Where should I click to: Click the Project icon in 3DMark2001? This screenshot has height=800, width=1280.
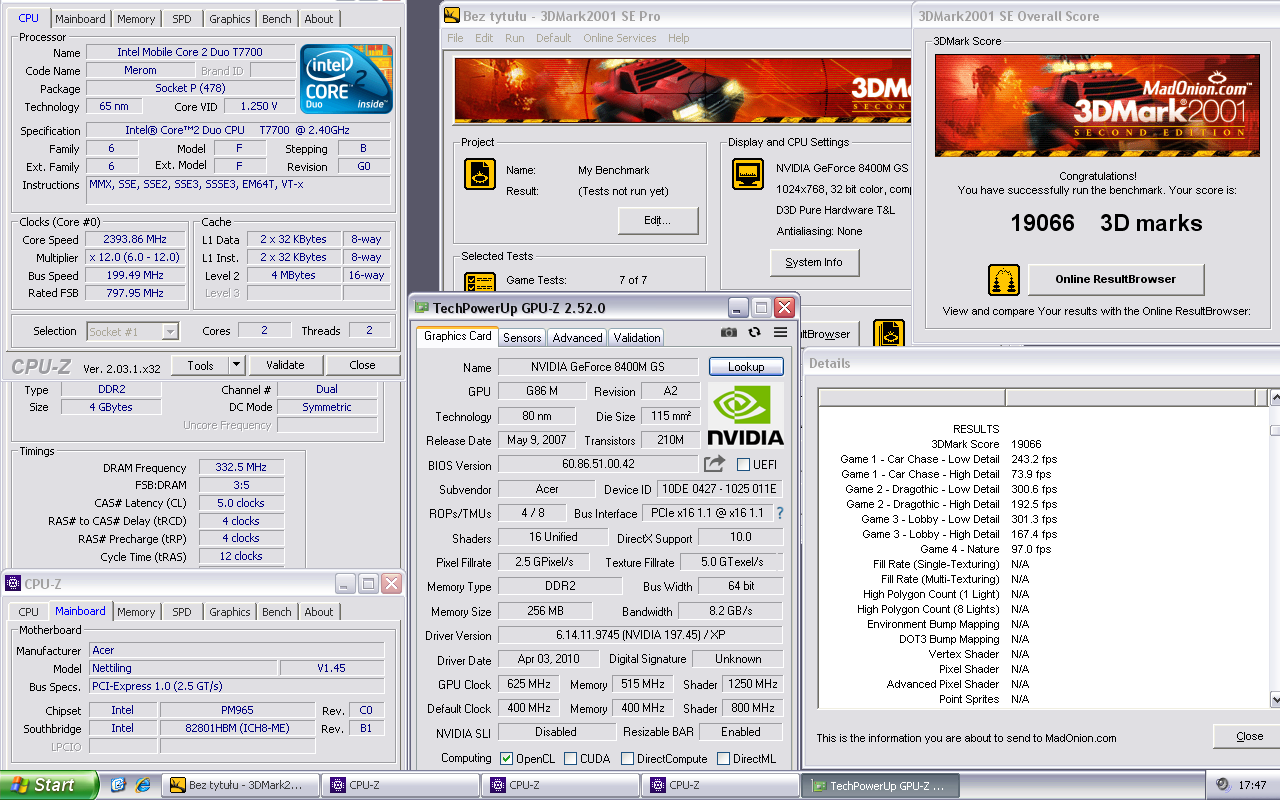point(480,174)
